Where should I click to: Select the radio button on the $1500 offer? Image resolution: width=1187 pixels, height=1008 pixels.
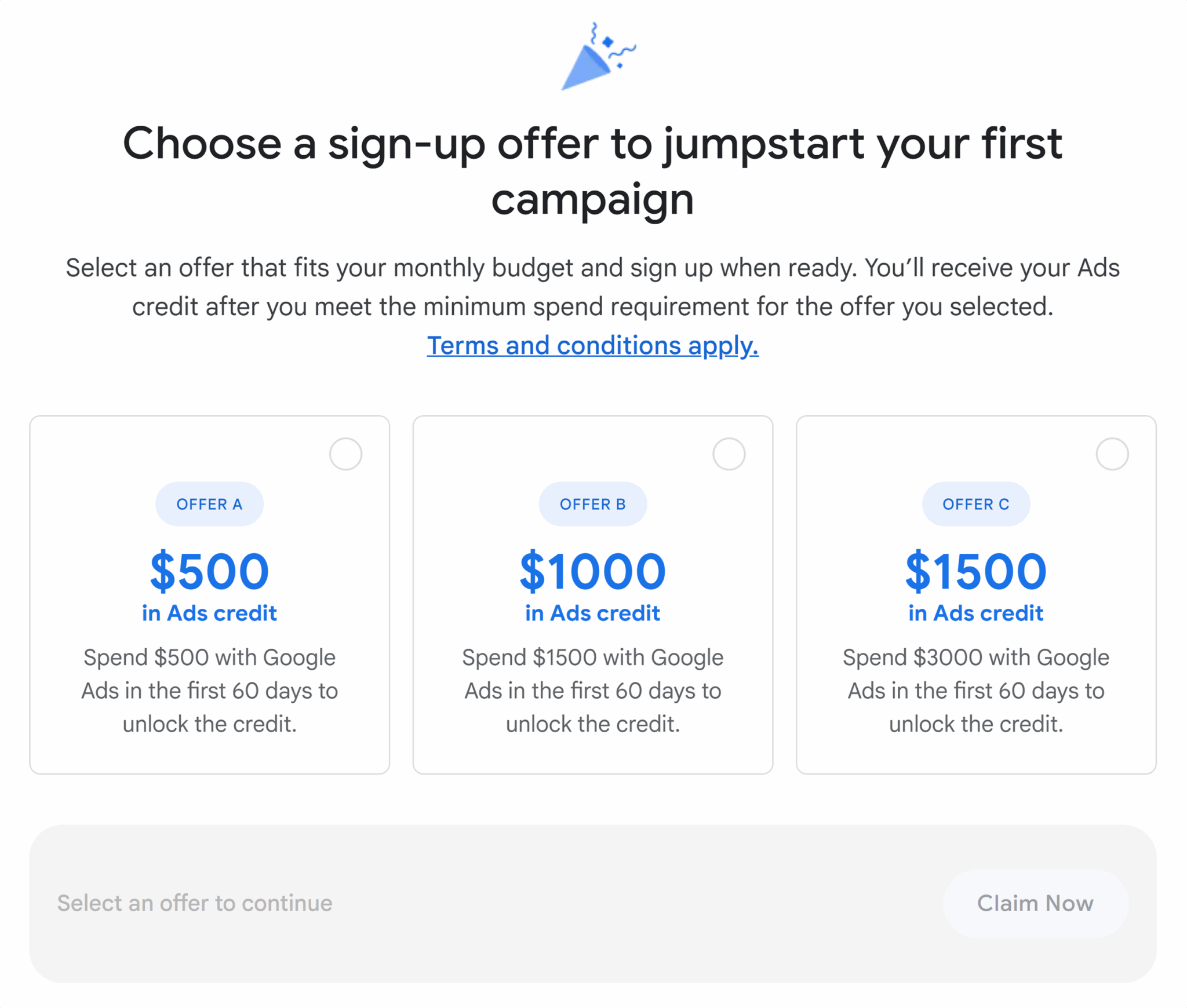coord(1112,454)
